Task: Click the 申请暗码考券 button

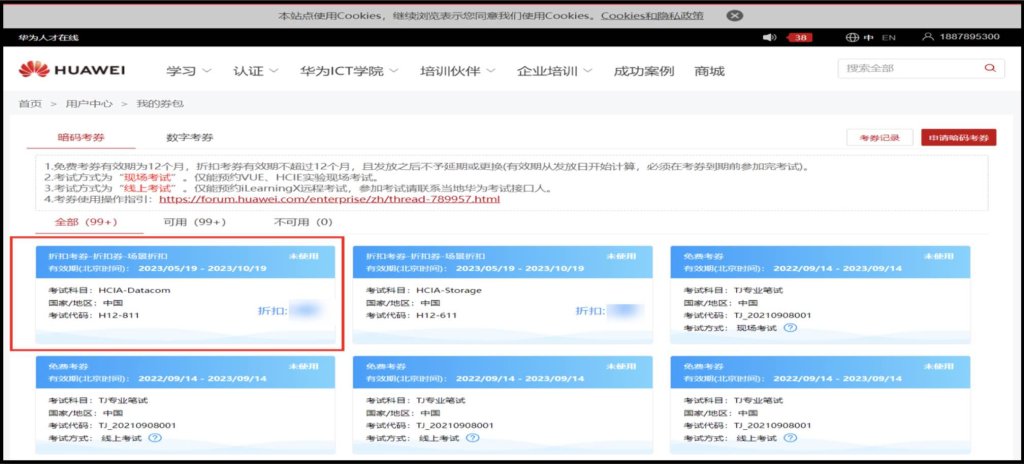Action: point(958,138)
